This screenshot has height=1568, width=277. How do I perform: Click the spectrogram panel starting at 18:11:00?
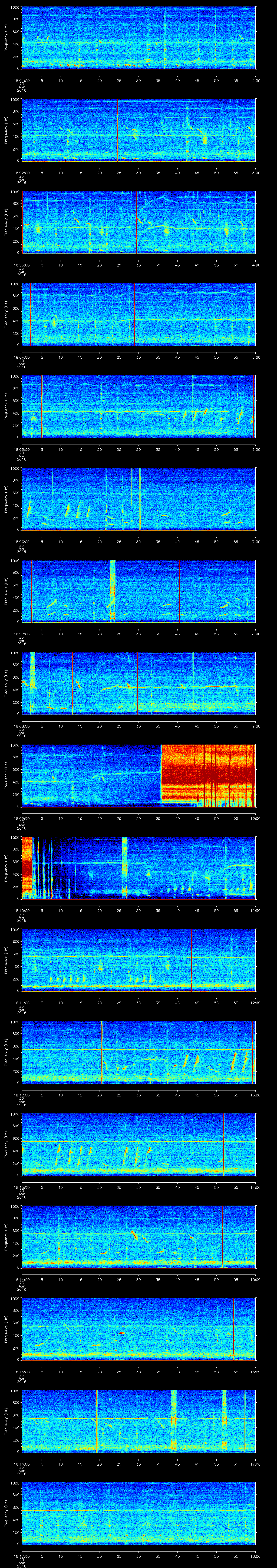(x=138, y=960)
